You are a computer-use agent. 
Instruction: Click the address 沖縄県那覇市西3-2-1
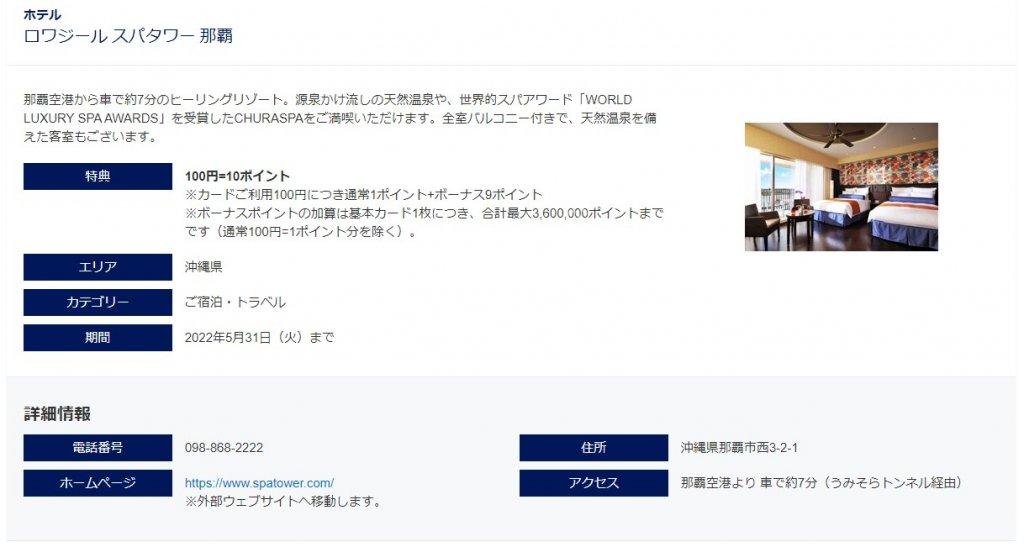(x=739, y=448)
